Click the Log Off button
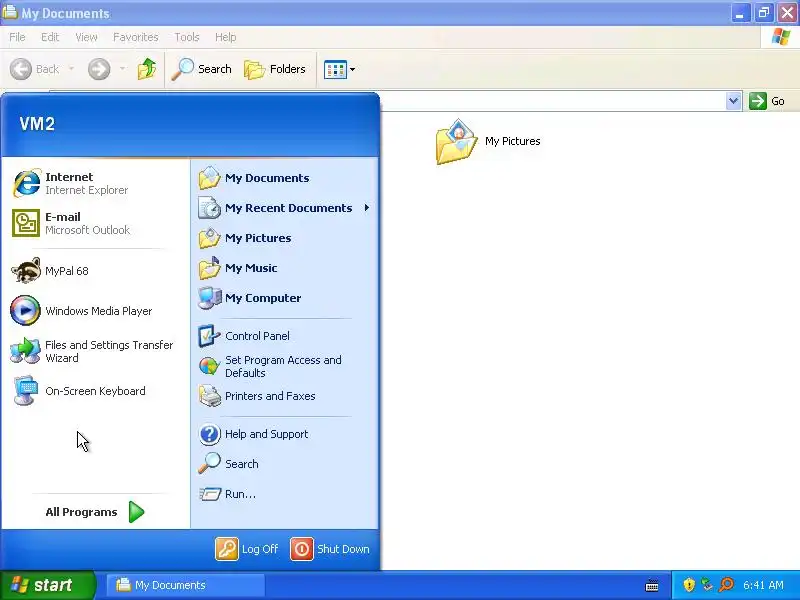 click(x=247, y=549)
